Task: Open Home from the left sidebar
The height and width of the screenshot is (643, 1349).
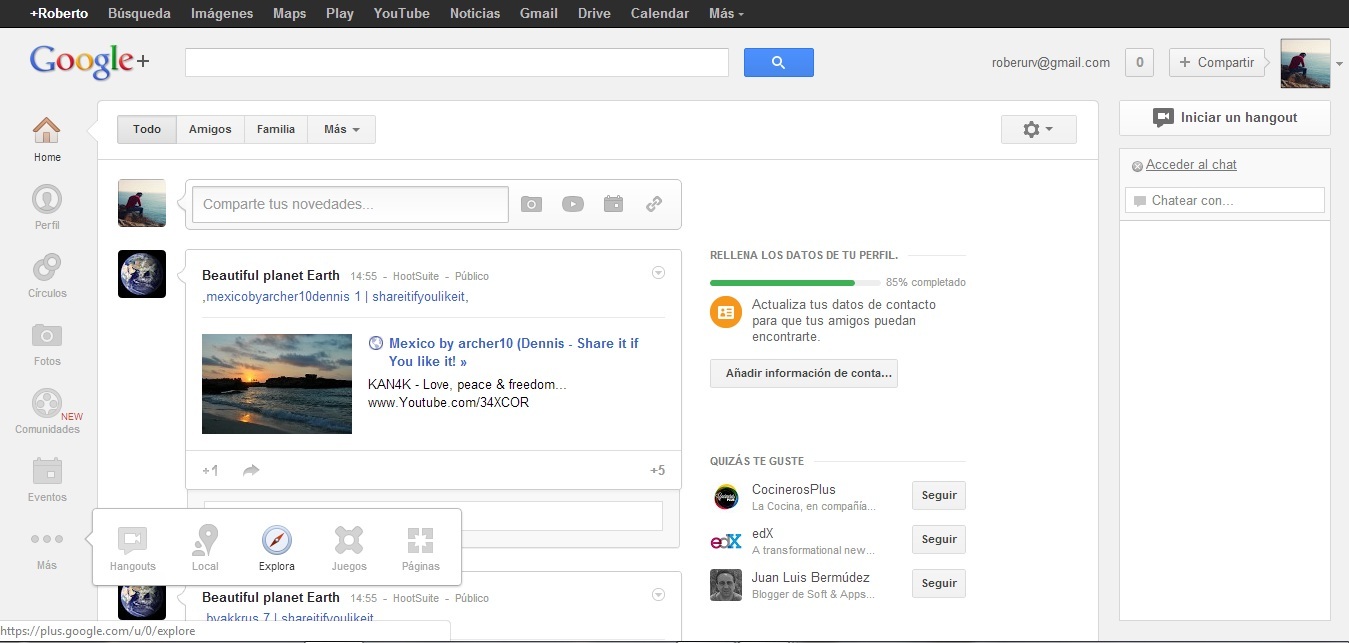Action: [x=46, y=137]
